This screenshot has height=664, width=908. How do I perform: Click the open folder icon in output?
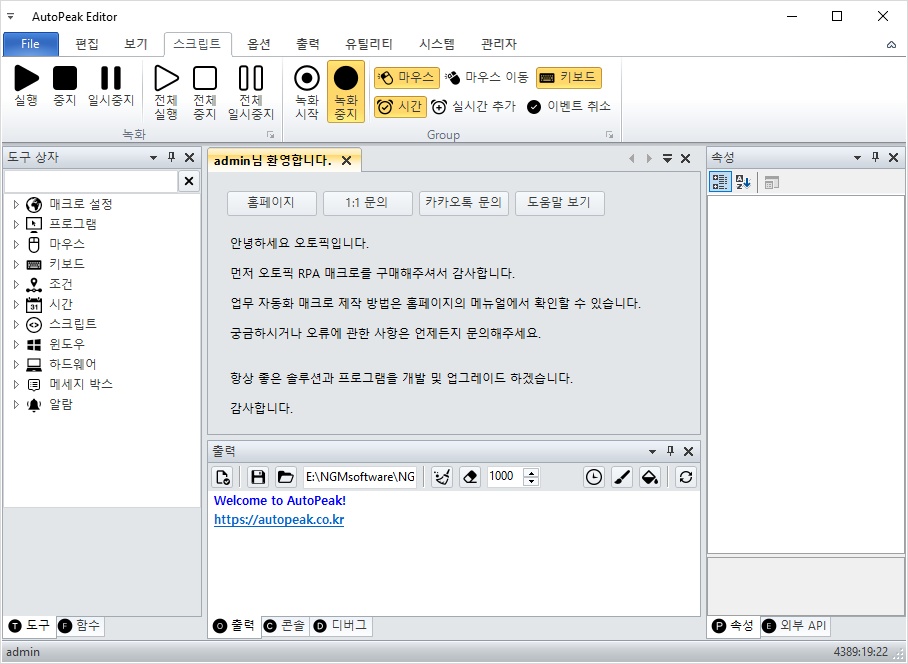pyautogui.click(x=285, y=478)
